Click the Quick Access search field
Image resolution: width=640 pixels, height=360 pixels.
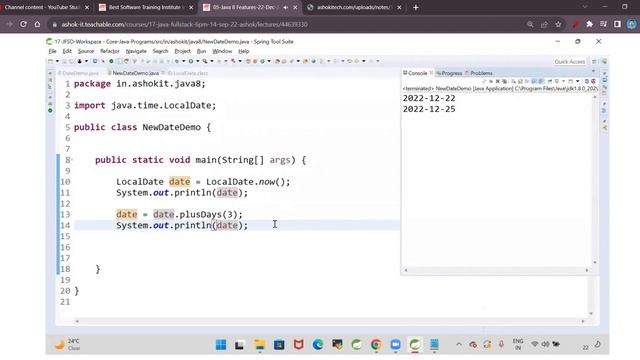pyautogui.click(x=570, y=62)
